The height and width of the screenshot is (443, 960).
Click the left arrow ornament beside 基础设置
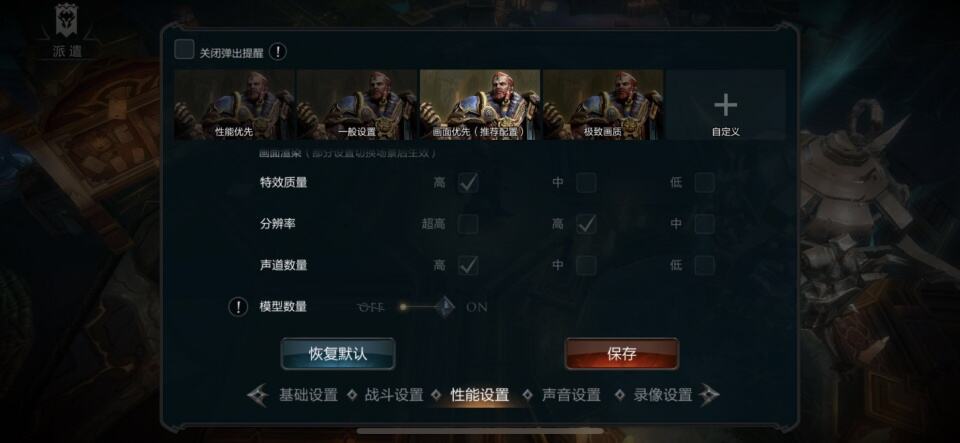257,395
